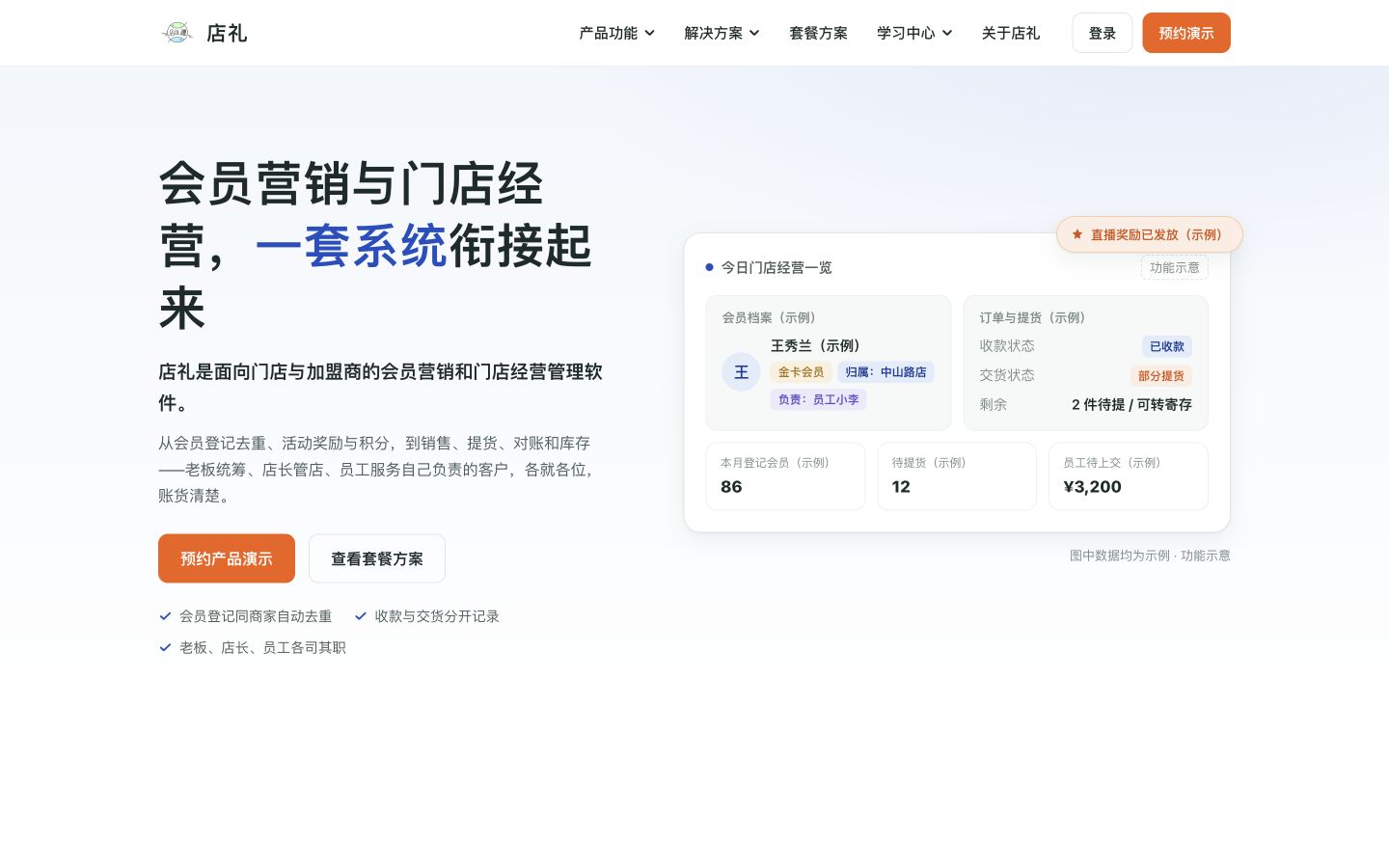Click the member name 王秀兰（示例）
1389x868 pixels.
point(816,345)
